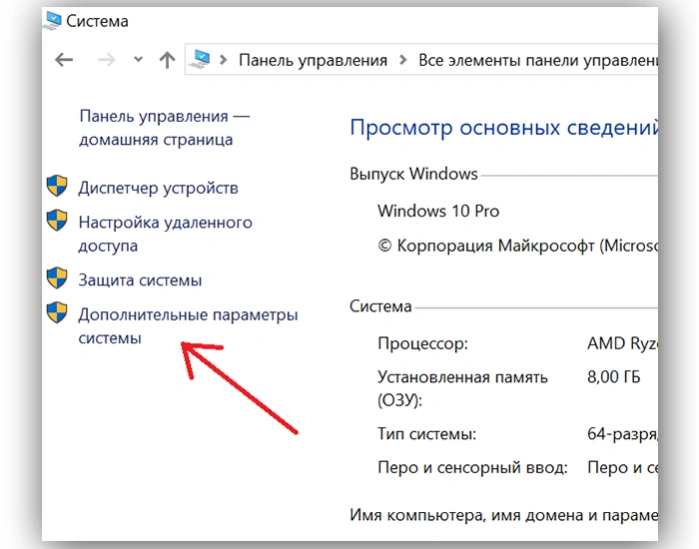Image resolution: width=699 pixels, height=549 pixels.
Task: Open Настройка удаленного доступа link
Action: [x=165, y=234]
